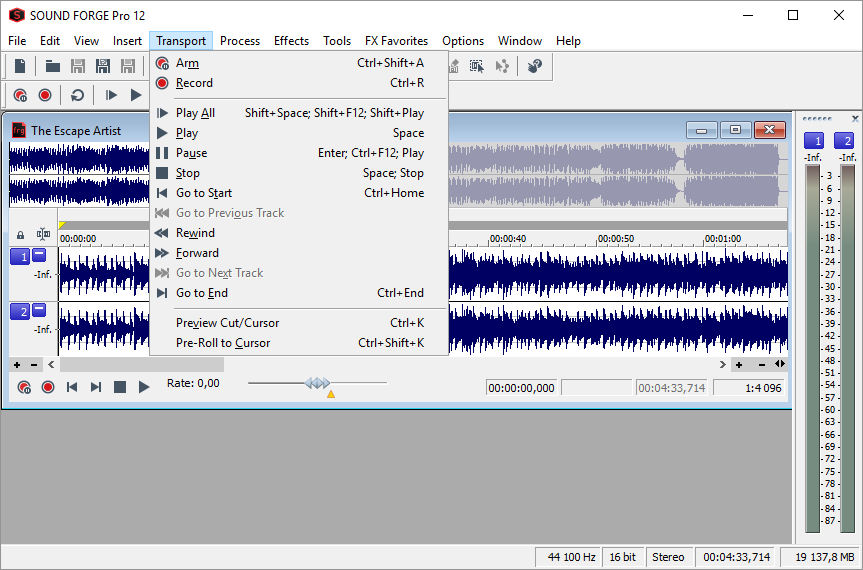Choose Go to Start menu entry

(x=299, y=193)
